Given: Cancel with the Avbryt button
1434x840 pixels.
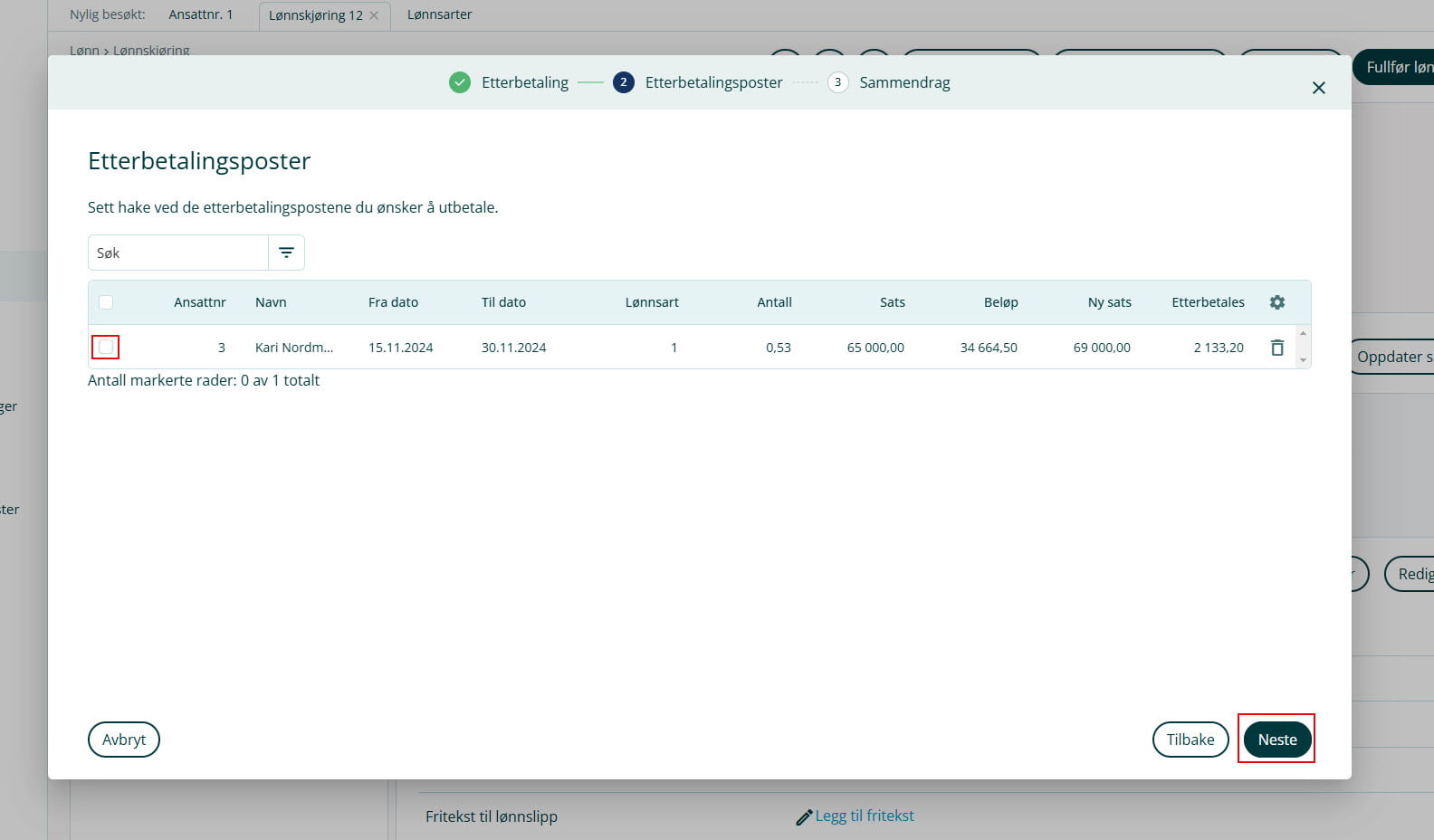Looking at the screenshot, I should pos(124,740).
